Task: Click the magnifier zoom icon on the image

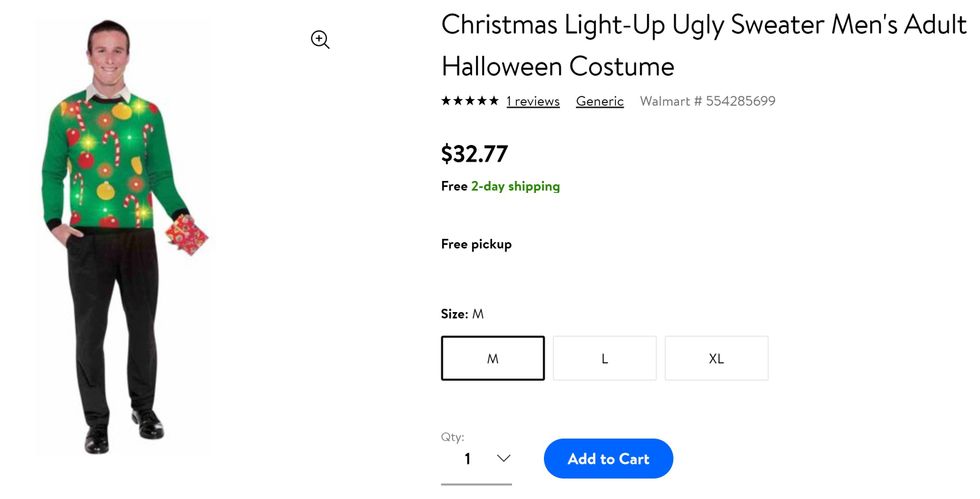Action: pos(320,40)
